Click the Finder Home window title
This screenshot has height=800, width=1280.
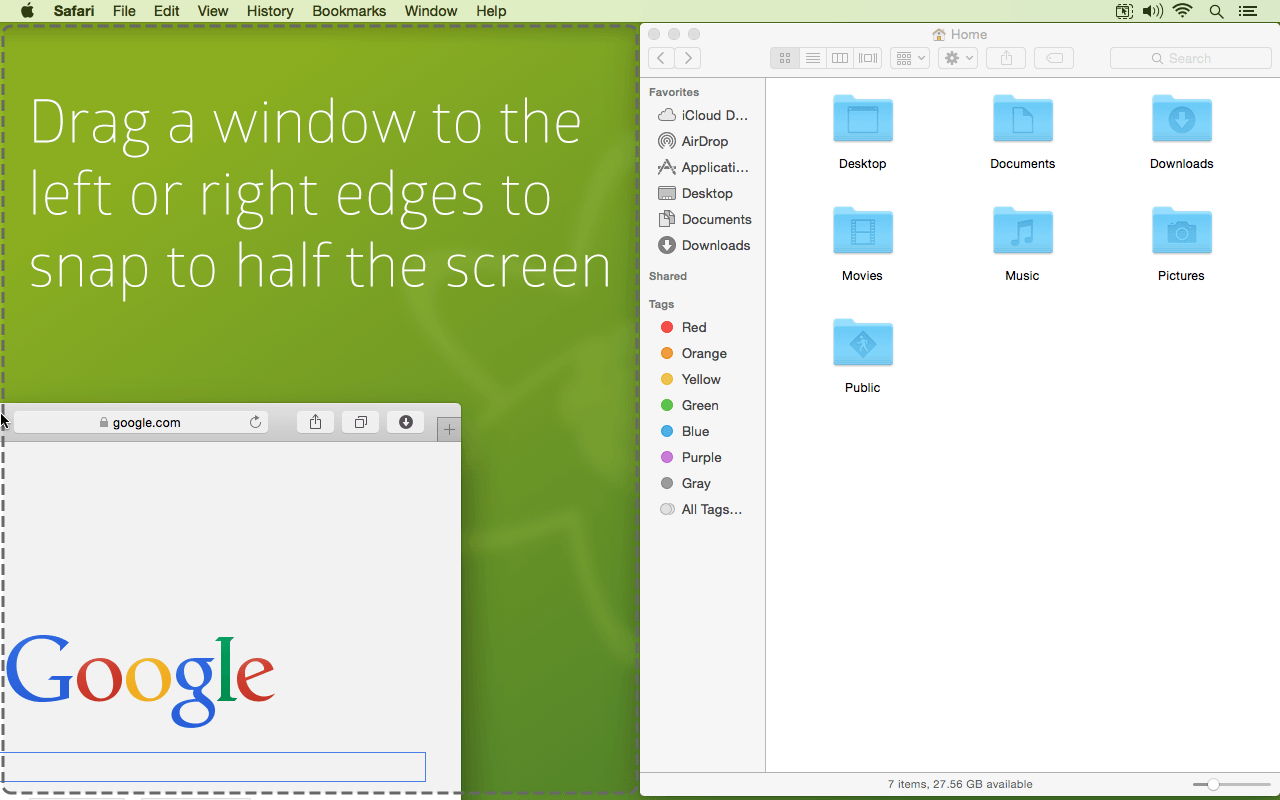[960, 34]
